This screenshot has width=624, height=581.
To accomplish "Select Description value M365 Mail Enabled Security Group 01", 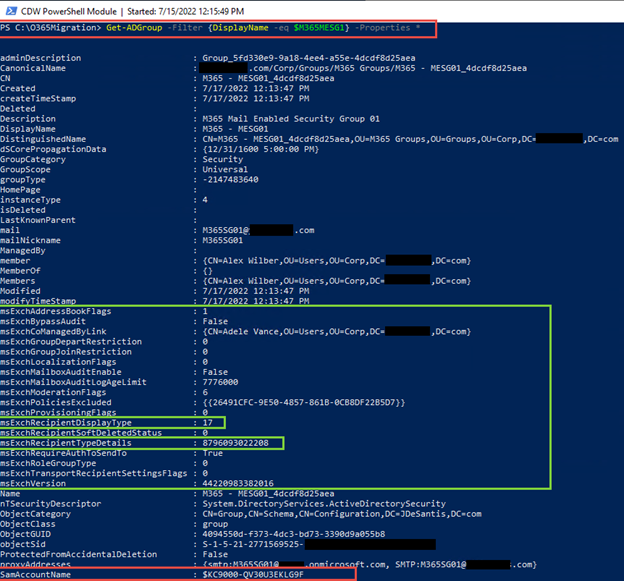I will tap(291, 119).
